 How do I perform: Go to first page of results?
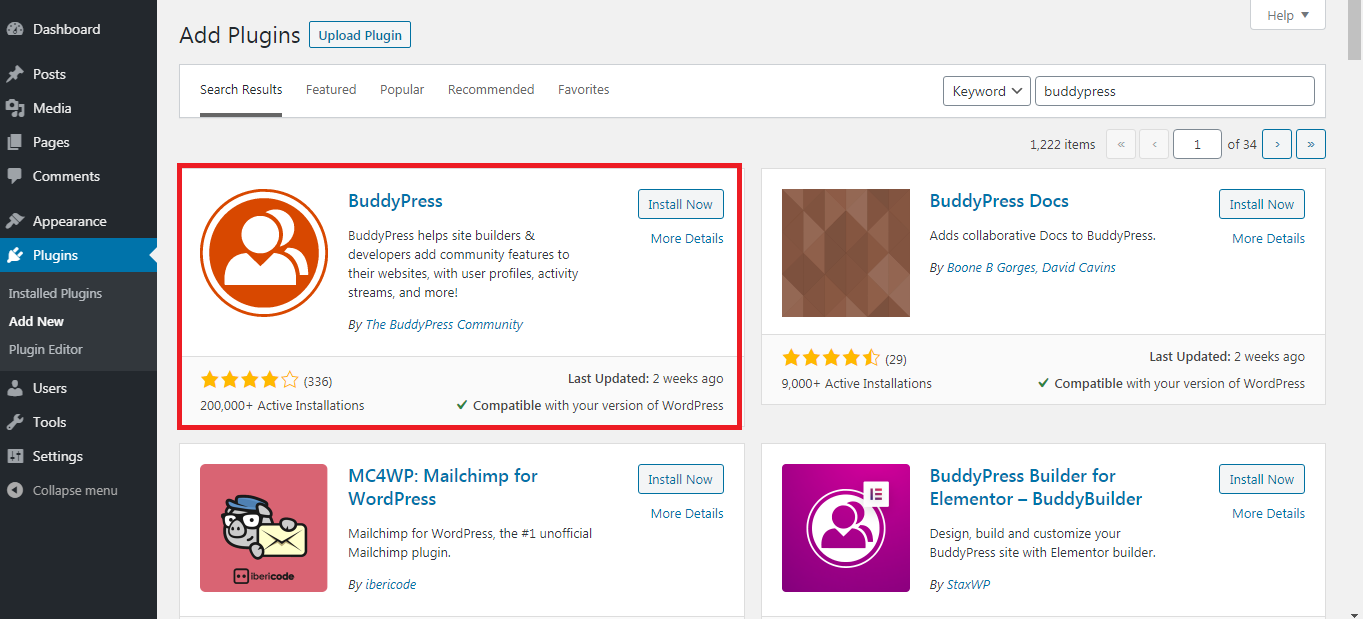1120,144
